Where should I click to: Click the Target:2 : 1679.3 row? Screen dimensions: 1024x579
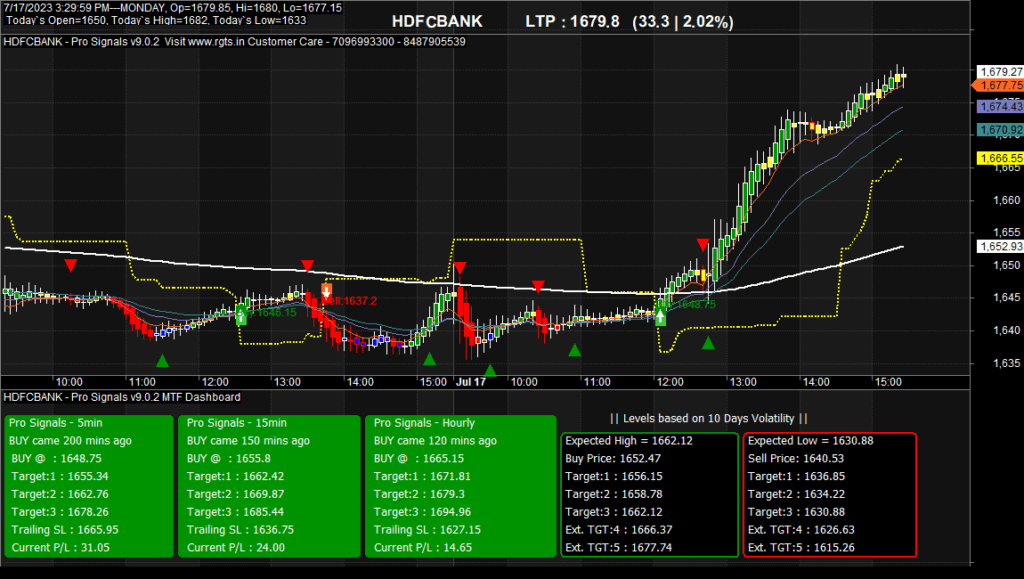click(x=421, y=494)
